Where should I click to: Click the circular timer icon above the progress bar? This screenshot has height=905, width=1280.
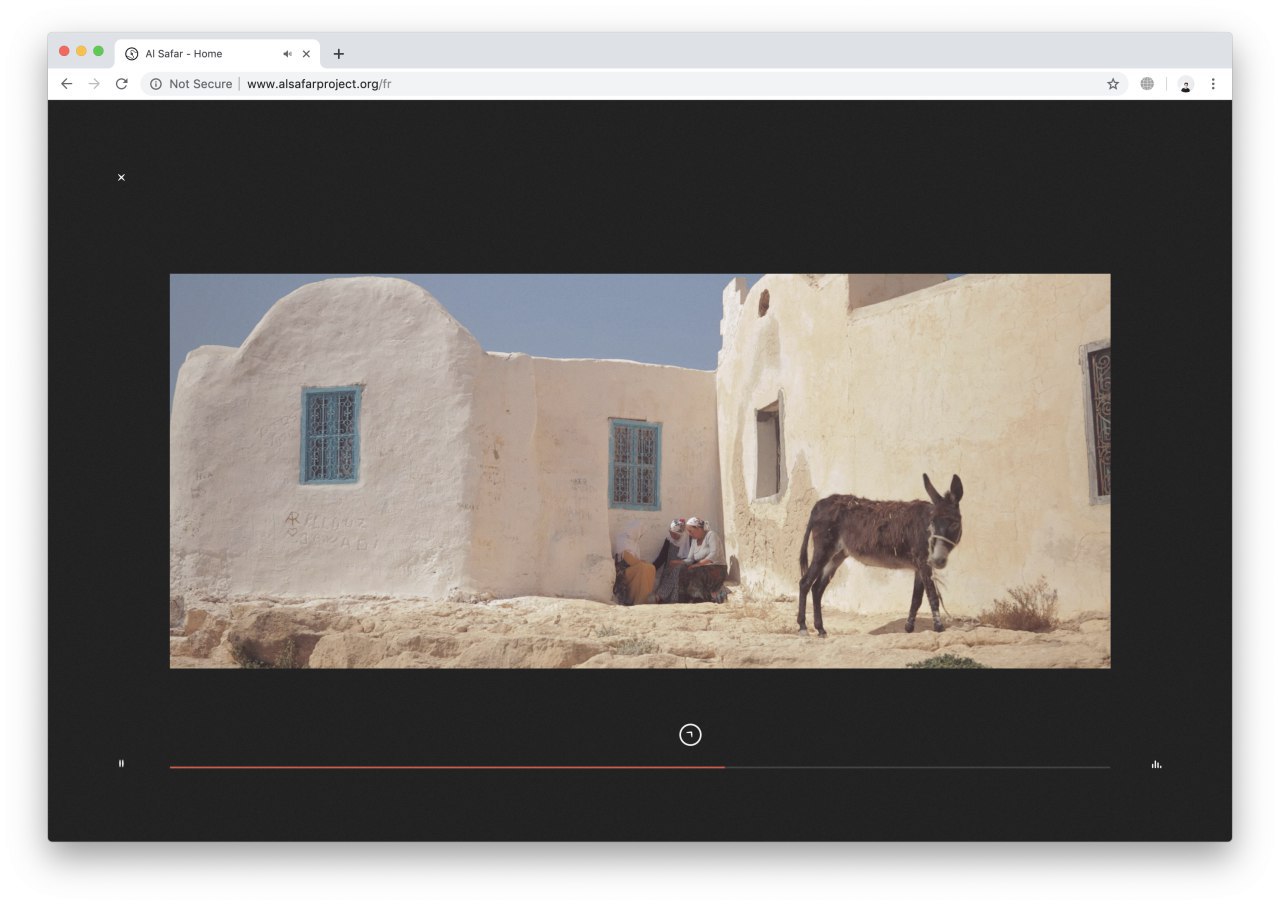tap(690, 735)
